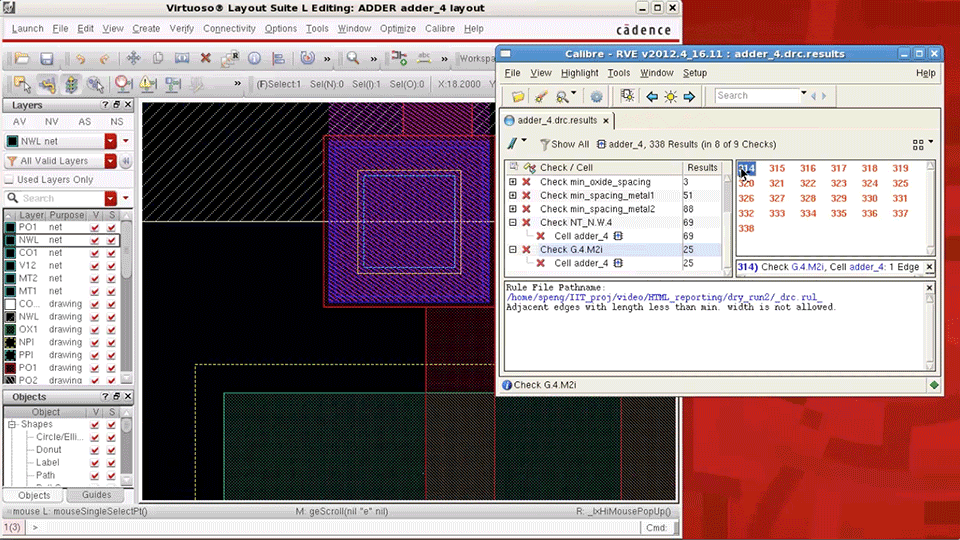Click the MT1 net layer color swatch
The height and width of the screenshot is (540, 960).
click(10, 291)
